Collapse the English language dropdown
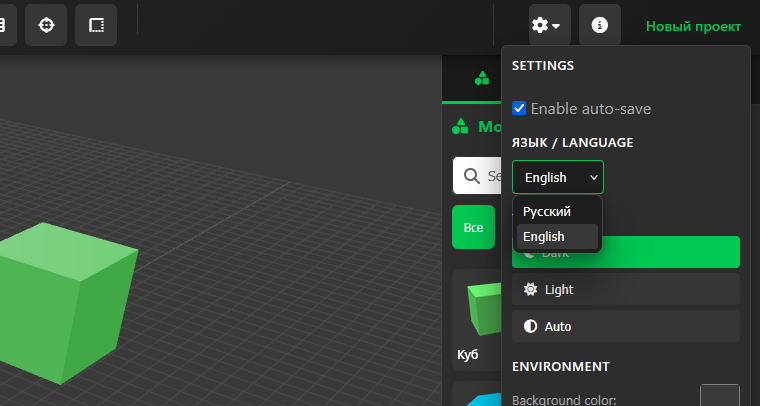Screen dimensions: 760x406 [x=558, y=177]
